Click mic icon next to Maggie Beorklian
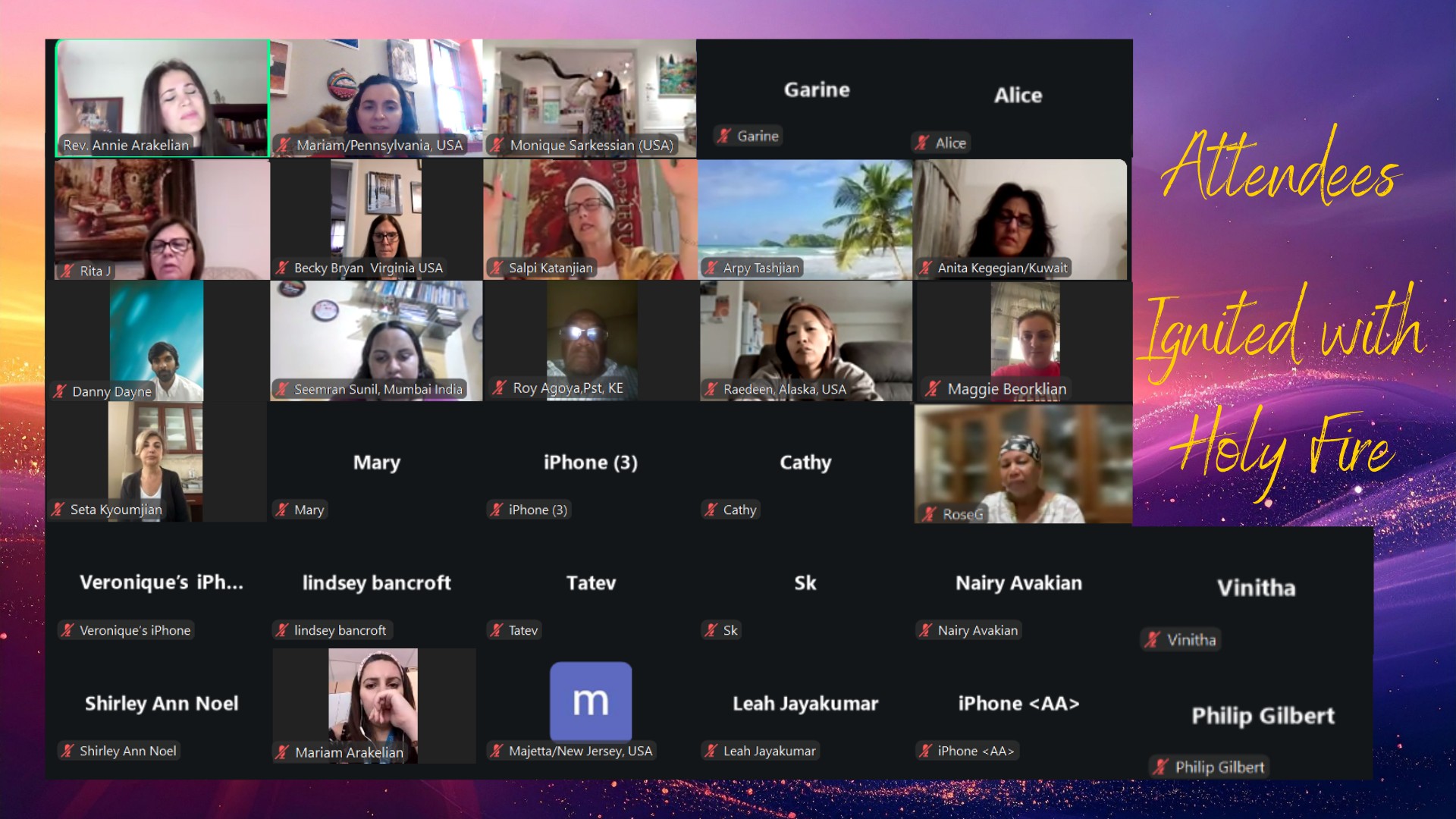 [933, 389]
